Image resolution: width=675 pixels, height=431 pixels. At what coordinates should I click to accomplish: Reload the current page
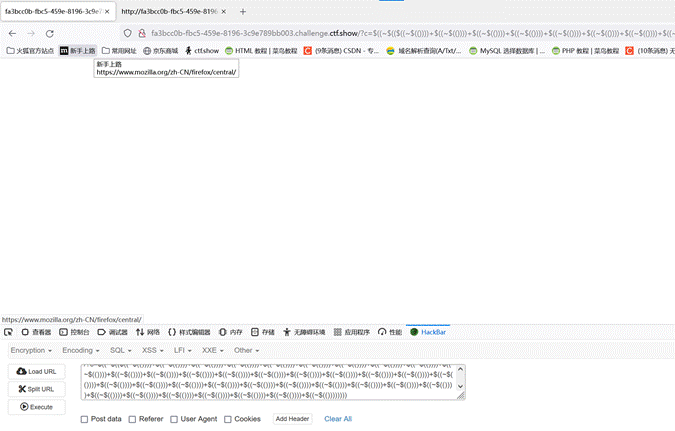coord(49,33)
